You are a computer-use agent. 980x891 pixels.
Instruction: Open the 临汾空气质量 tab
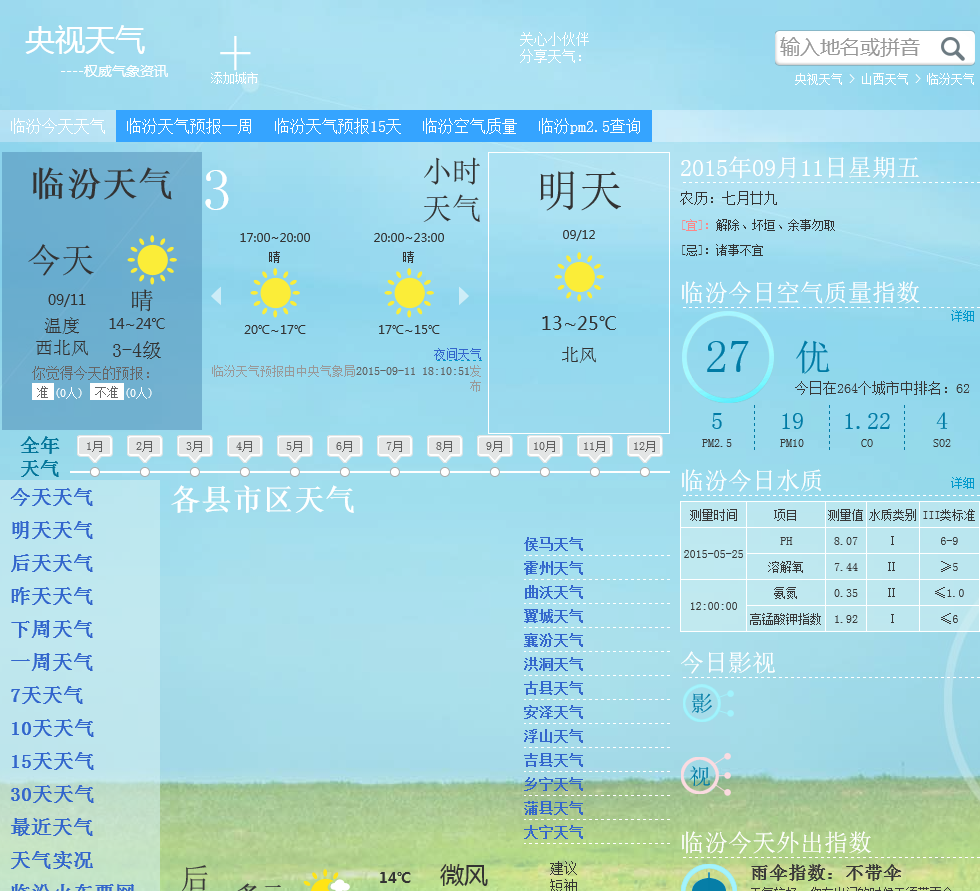[469, 126]
